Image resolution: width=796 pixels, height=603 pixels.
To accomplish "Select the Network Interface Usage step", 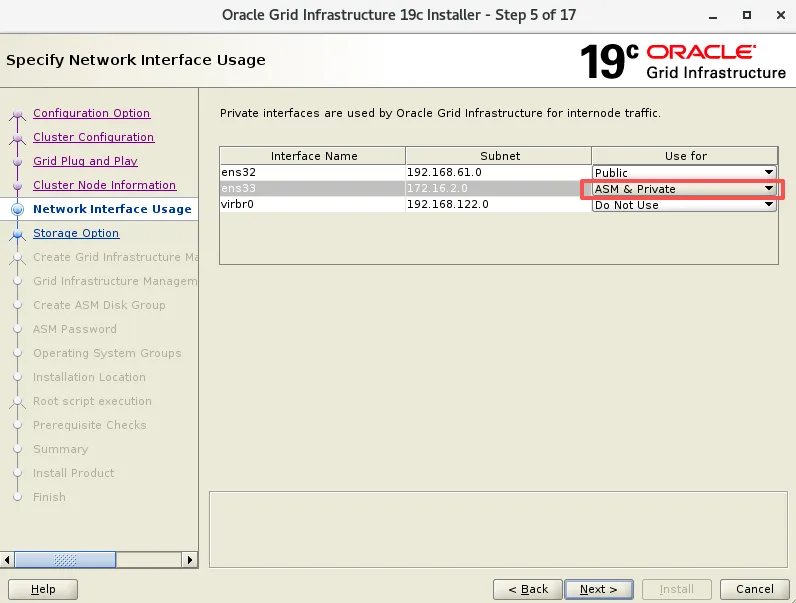I will (x=112, y=209).
